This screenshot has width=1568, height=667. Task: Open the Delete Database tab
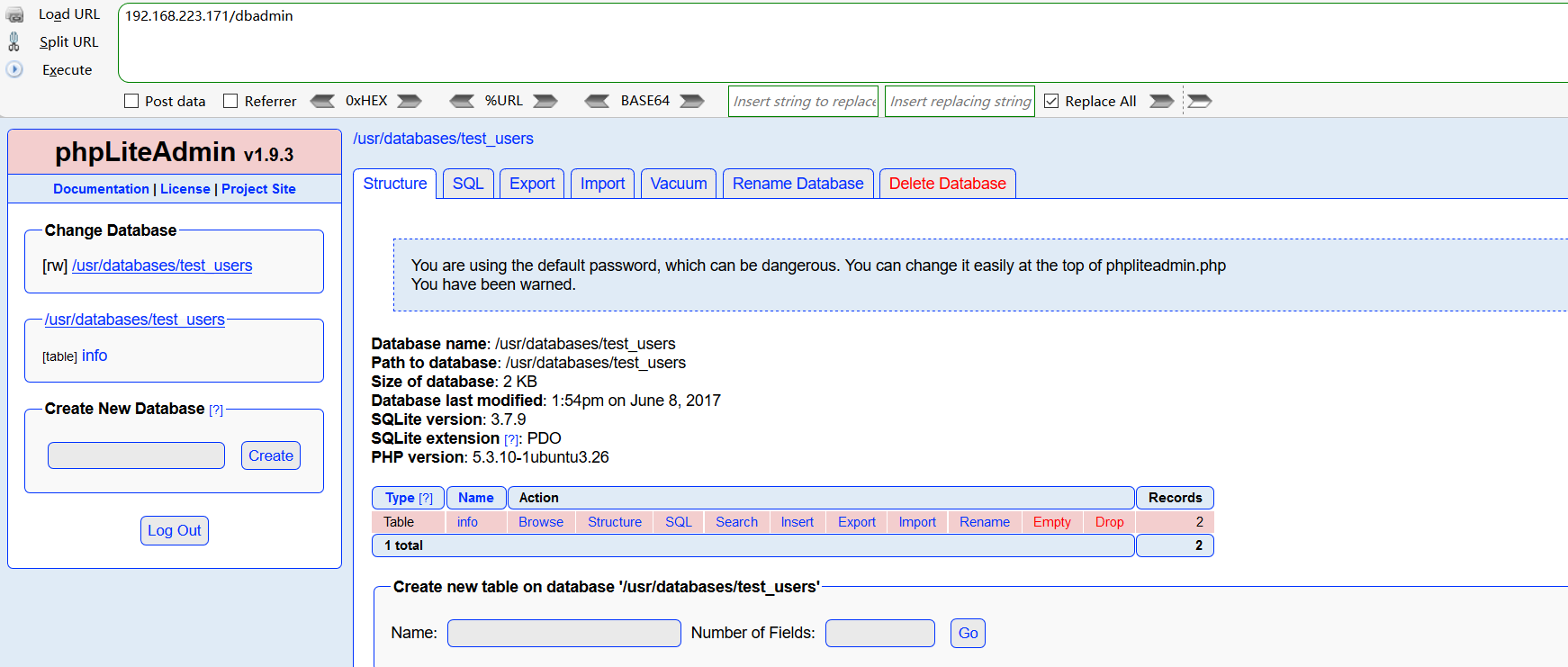coord(948,184)
